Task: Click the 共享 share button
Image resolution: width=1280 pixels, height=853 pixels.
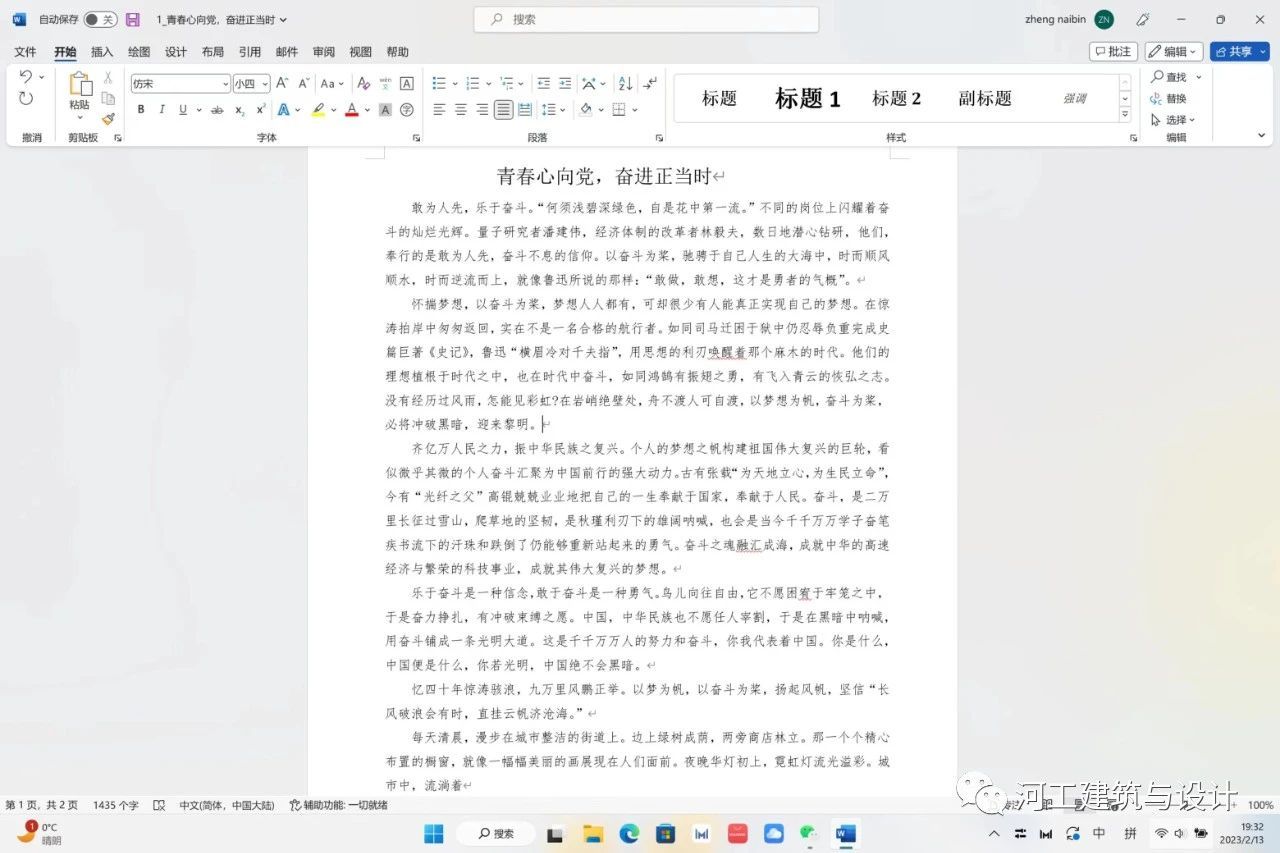Action: [x=1238, y=52]
